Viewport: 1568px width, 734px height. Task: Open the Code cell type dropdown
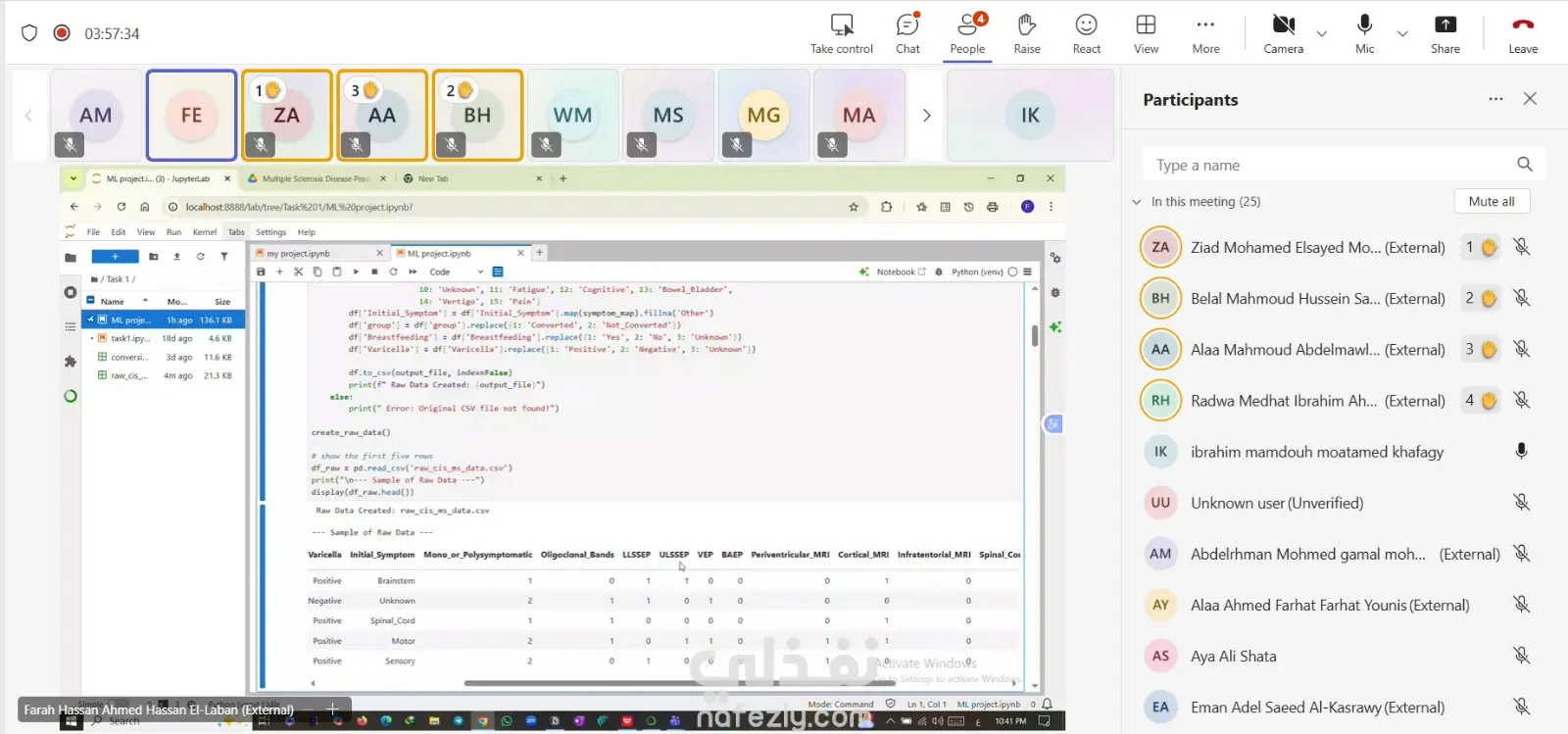456,271
